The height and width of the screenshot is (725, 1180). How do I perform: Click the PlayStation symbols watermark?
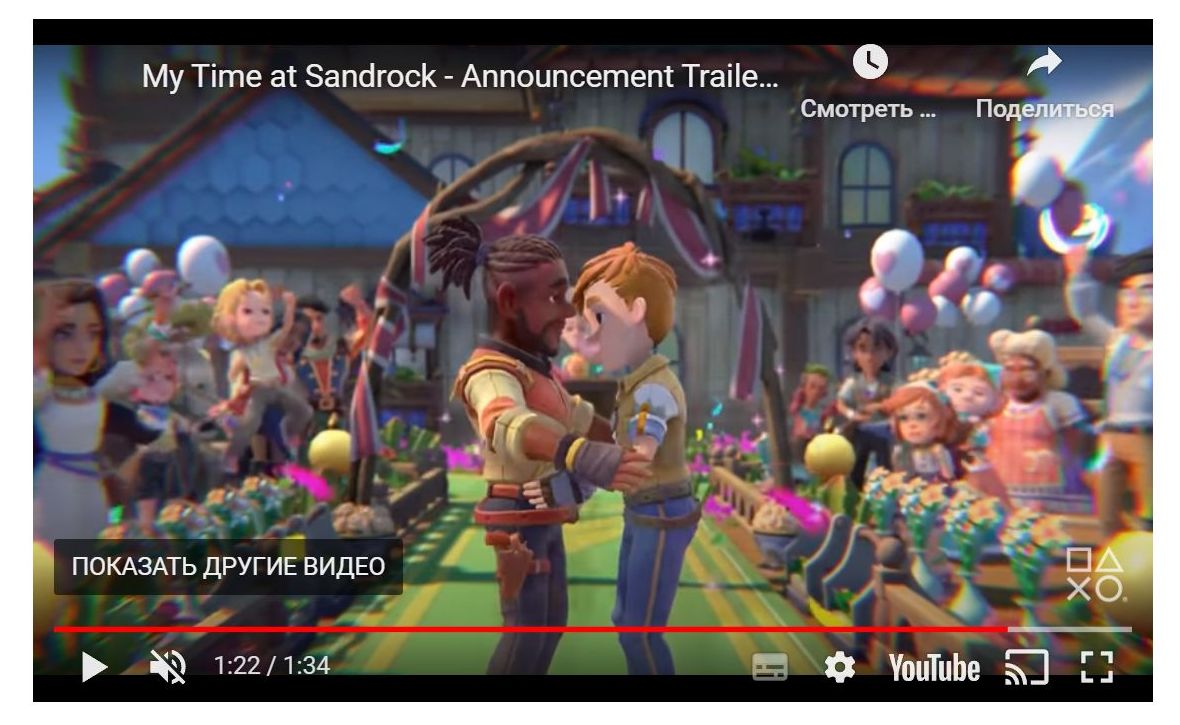tap(1096, 574)
